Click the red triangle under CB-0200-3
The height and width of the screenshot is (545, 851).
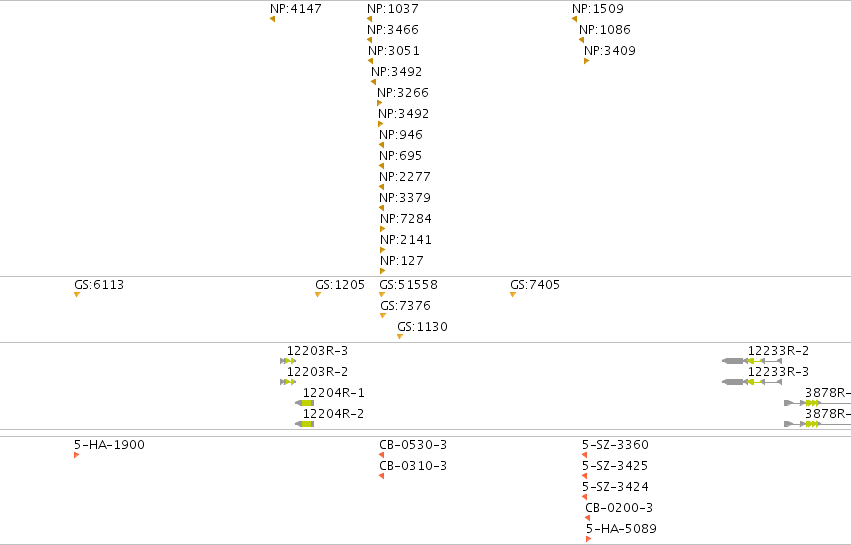coord(588,518)
